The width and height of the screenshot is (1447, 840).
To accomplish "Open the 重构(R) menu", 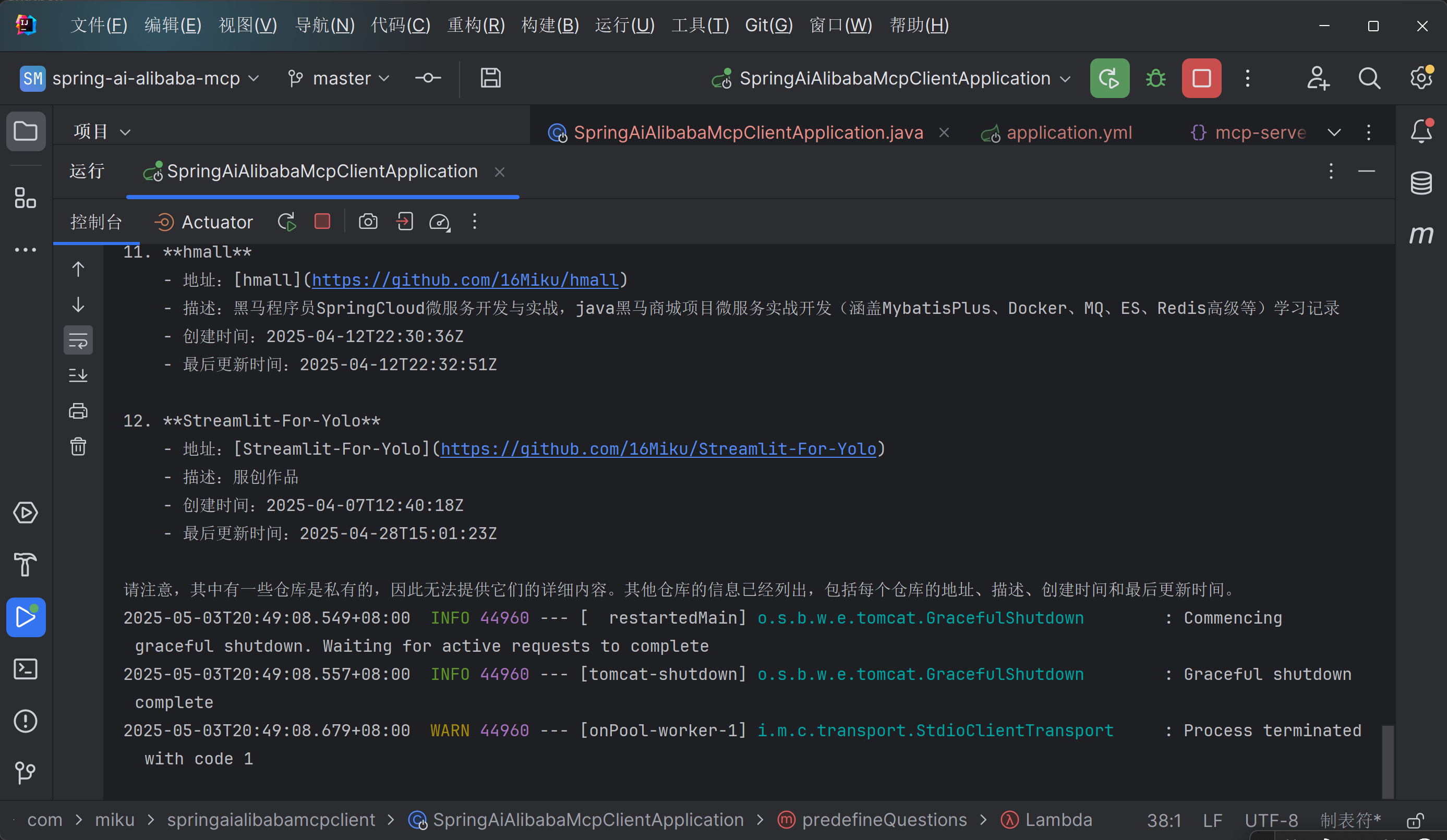I will (x=475, y=25).
